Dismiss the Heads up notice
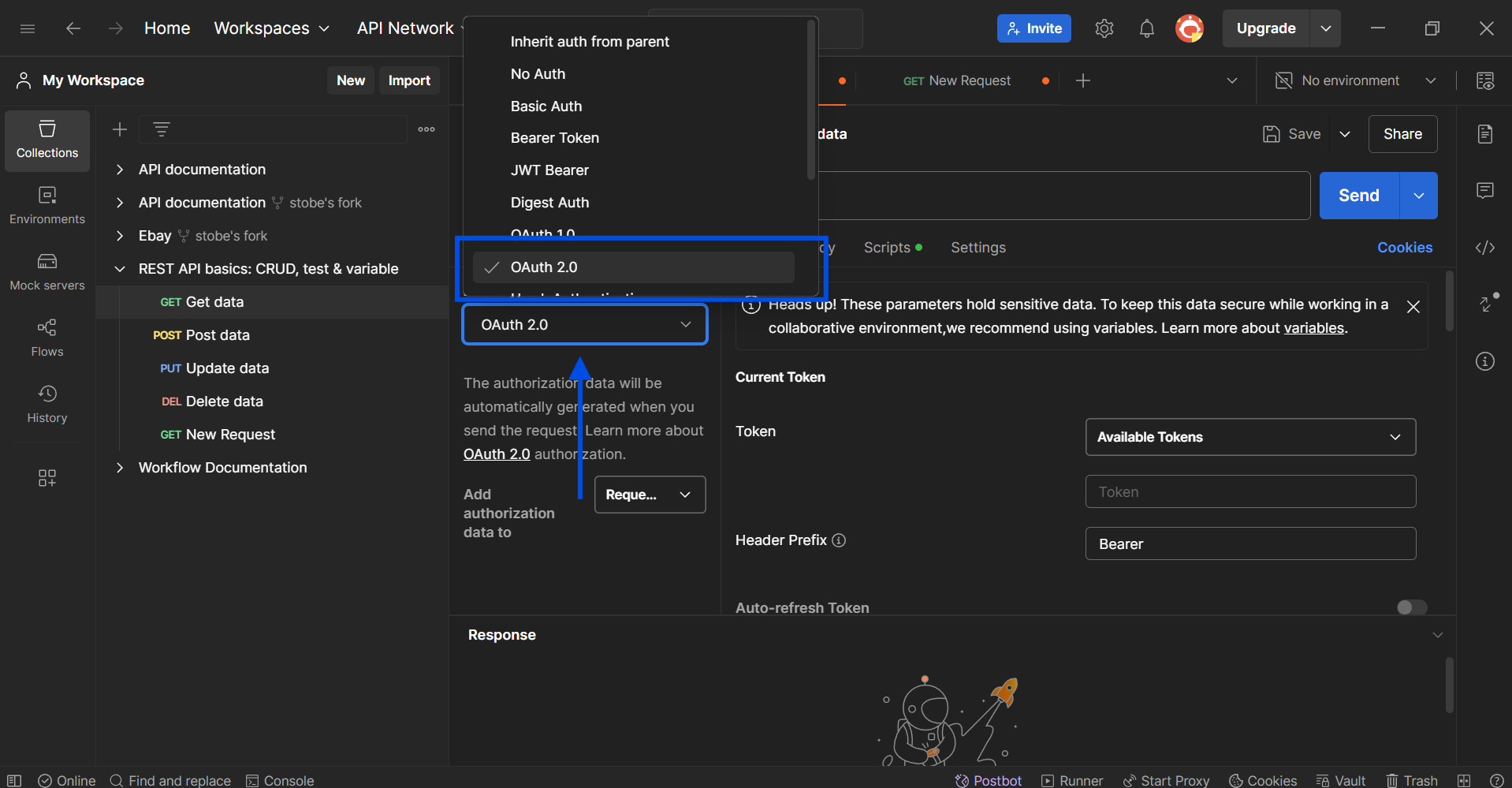The width and height of the screenshot is (1512, 788). (1413, 307)
